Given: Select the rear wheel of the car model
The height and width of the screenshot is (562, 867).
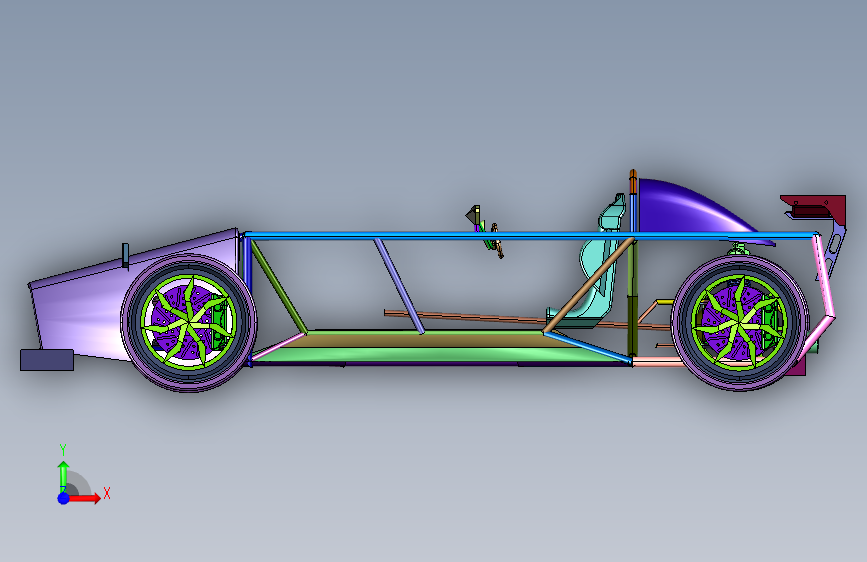Looking at the screenshot, I should click(x=740, y=322).
